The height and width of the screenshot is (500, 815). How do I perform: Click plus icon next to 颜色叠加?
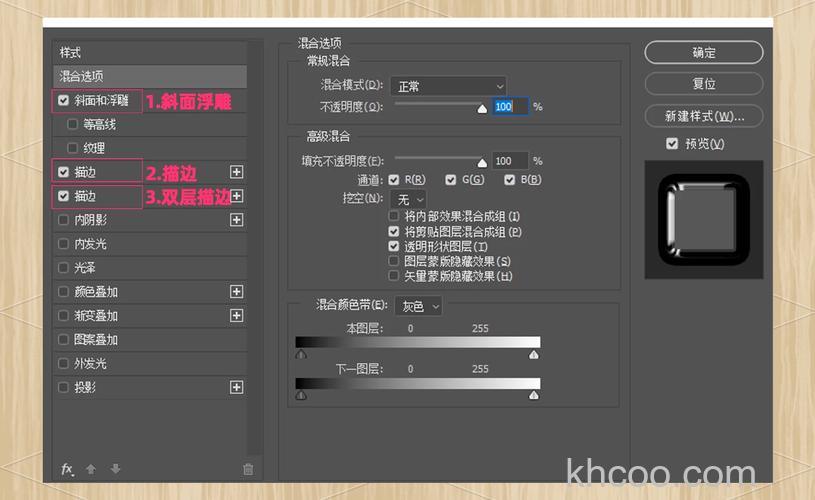(236, 292)
